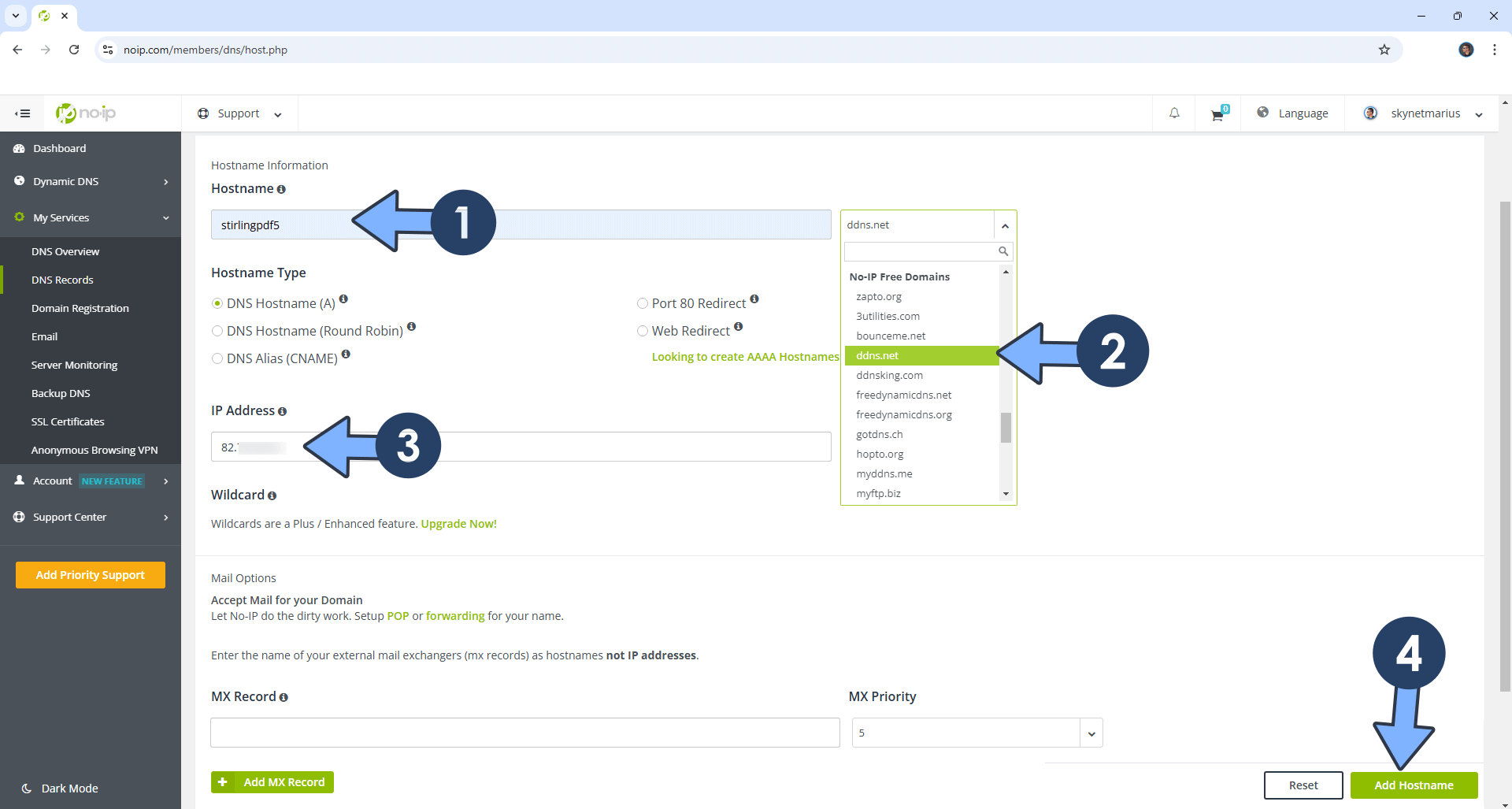Click Add Priority Support button
The height and width of the screenshot is (809, 1512).
point(91,575)
